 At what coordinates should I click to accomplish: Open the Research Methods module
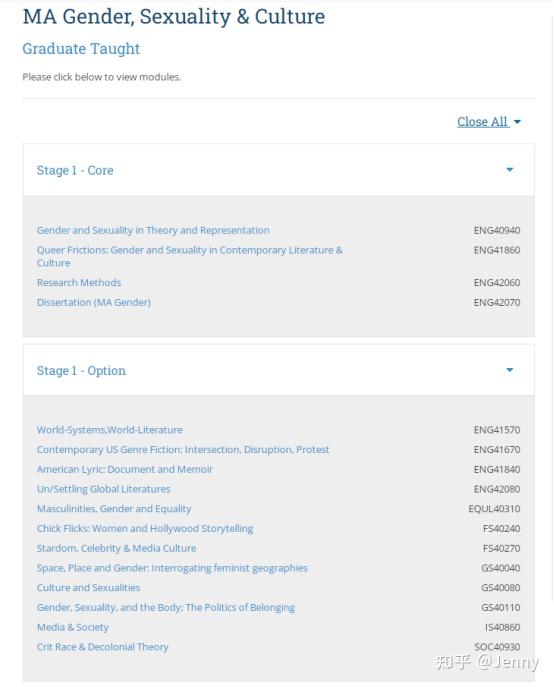(79, 283)
